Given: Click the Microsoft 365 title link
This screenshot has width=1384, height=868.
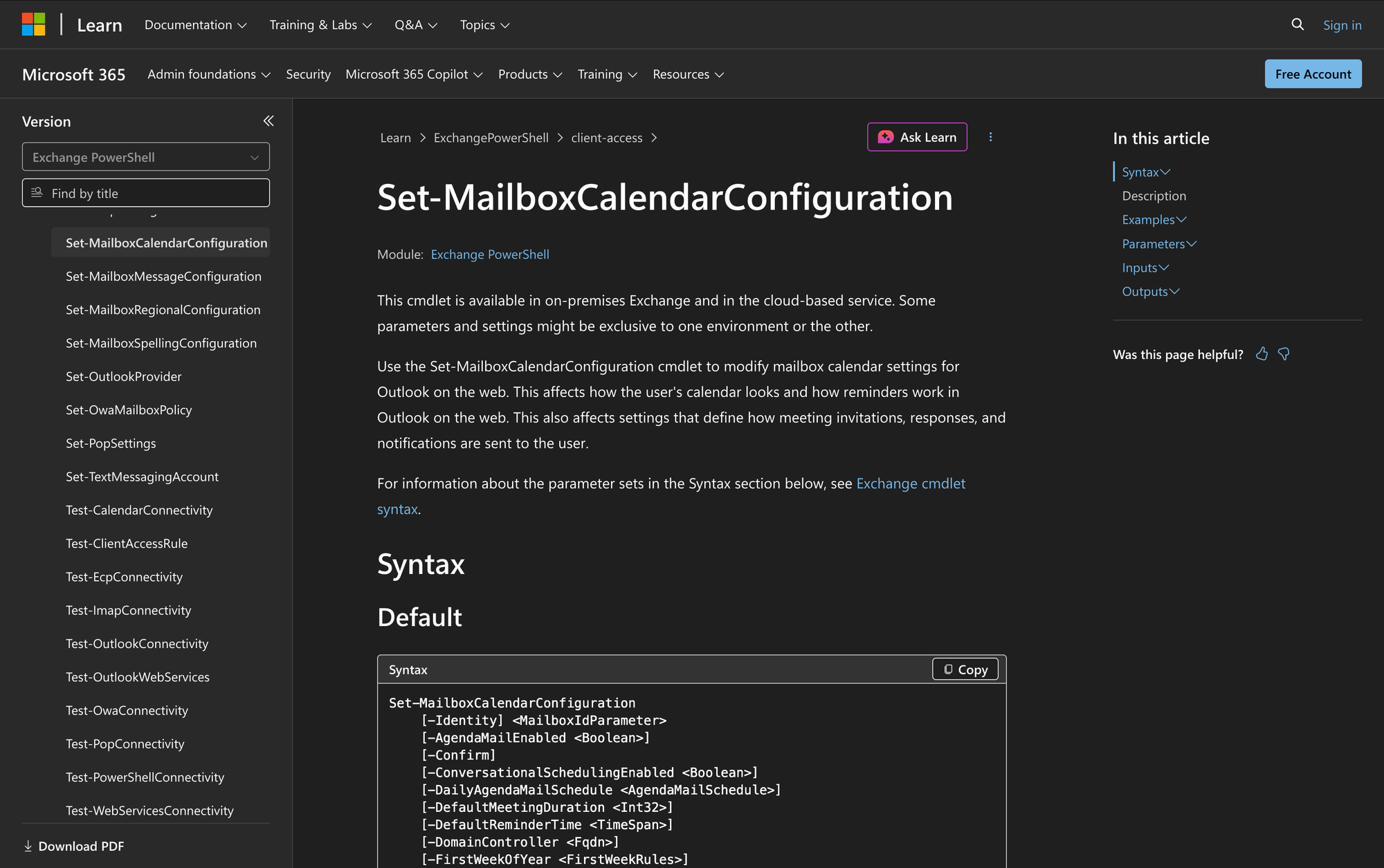Looking at the screenshot, I should click(x=73, y=74).
